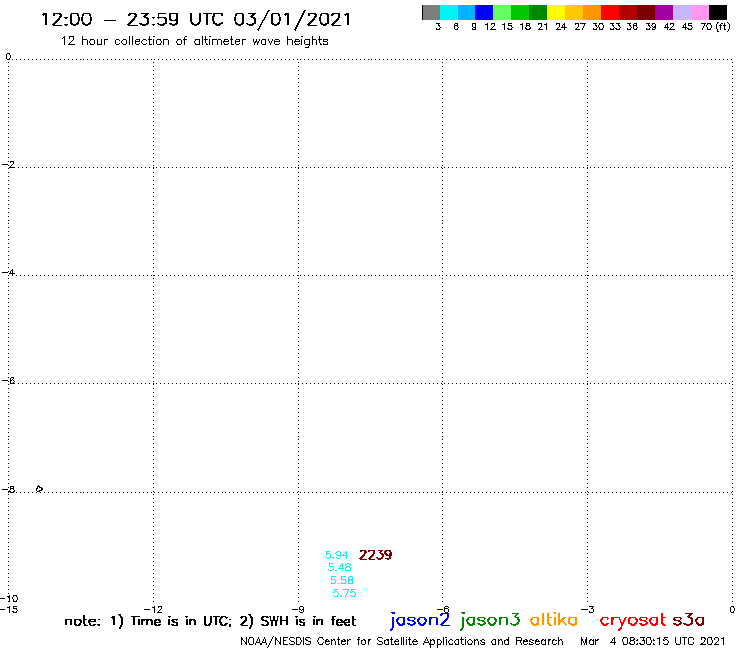The image size is (740, 650).
Task: Click the bright red legend swatch
Action: 610,12
